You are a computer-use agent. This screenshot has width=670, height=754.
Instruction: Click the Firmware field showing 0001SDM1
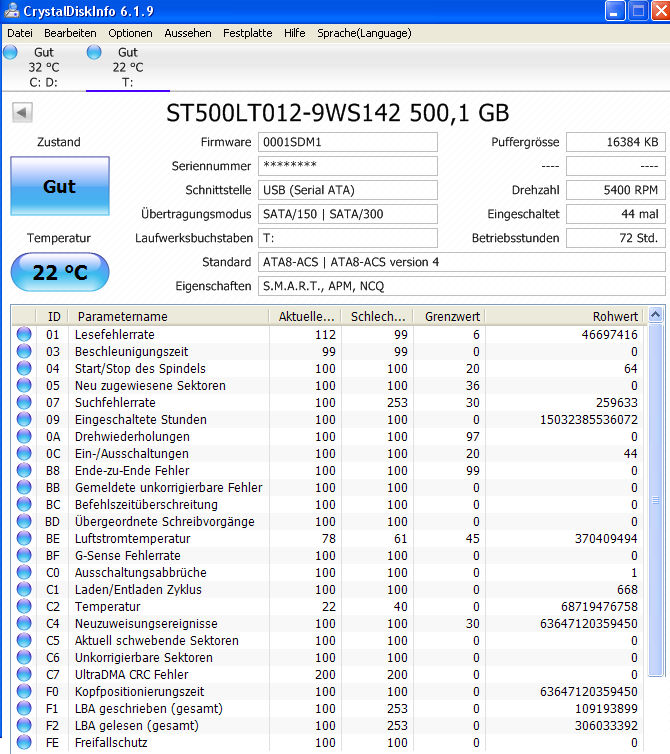348,142
